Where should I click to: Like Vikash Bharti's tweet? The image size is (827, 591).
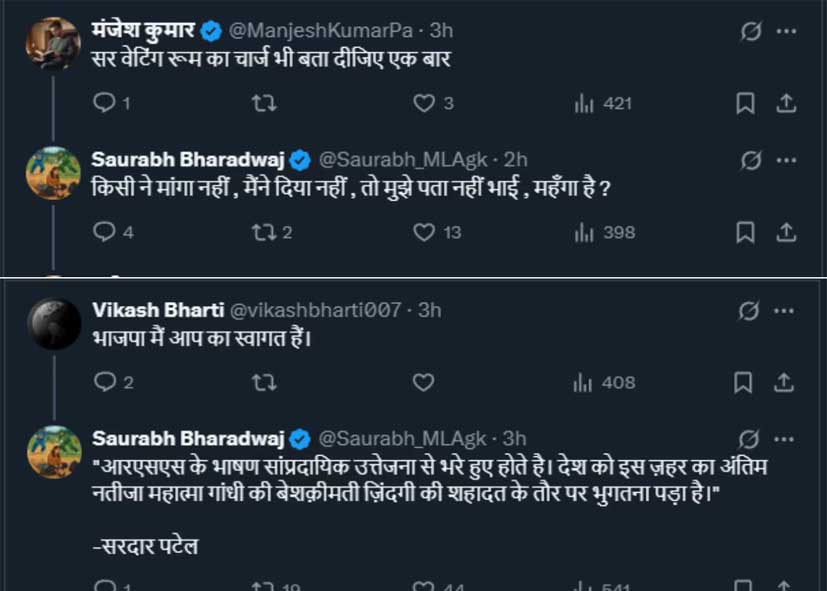[x=424, y=382]
